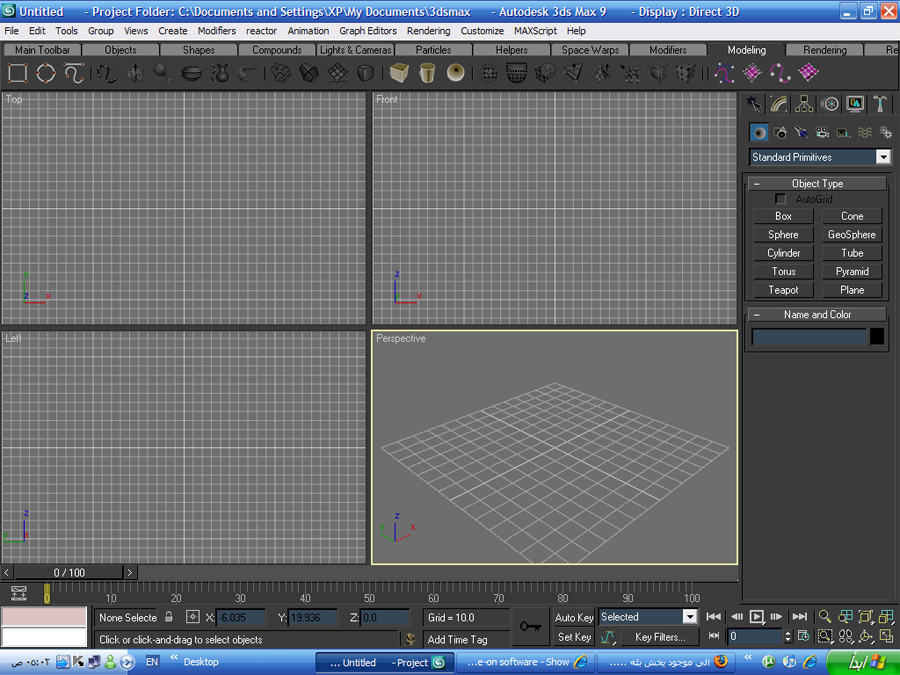Select the Cameras category icon

823,133
